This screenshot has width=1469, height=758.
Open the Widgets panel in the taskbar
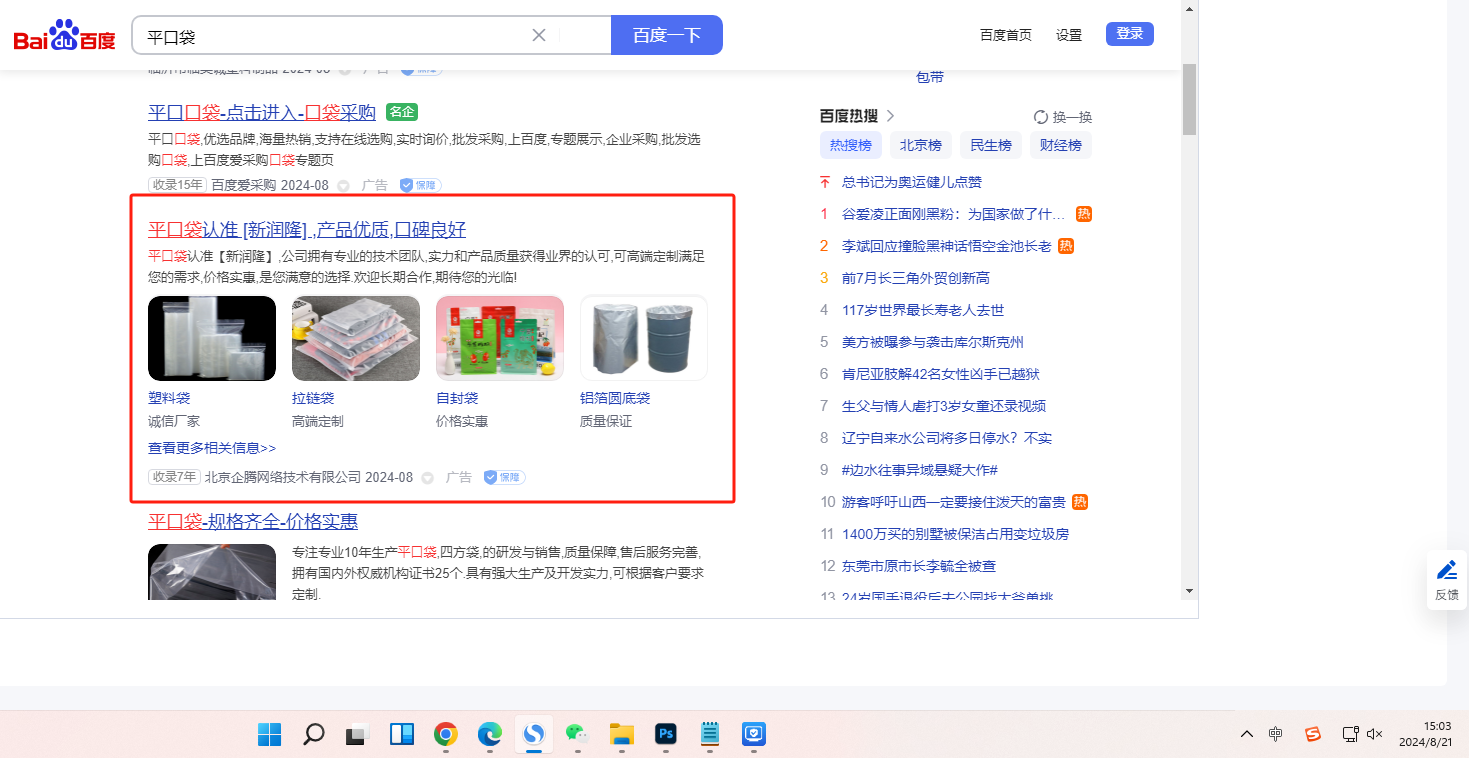[402, 735]
